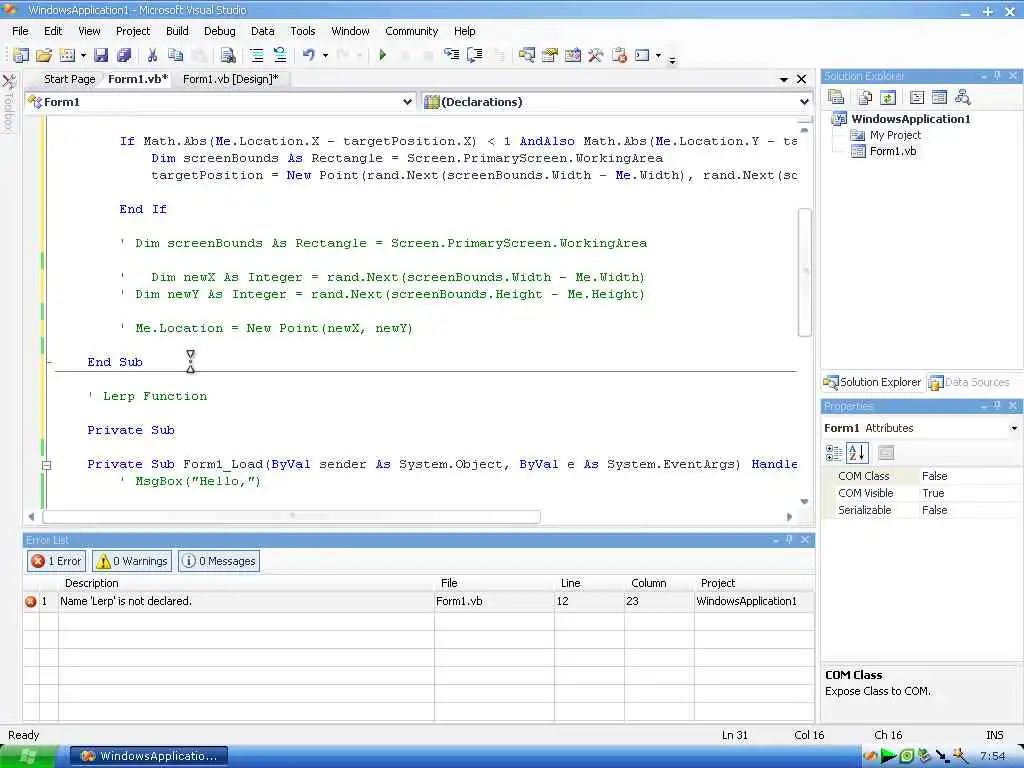The height and width of the screenshot is (768, 1024).
Task: Click the Uncomment selected lines icon
Action: pyautogui.click(x=280, y=56)
